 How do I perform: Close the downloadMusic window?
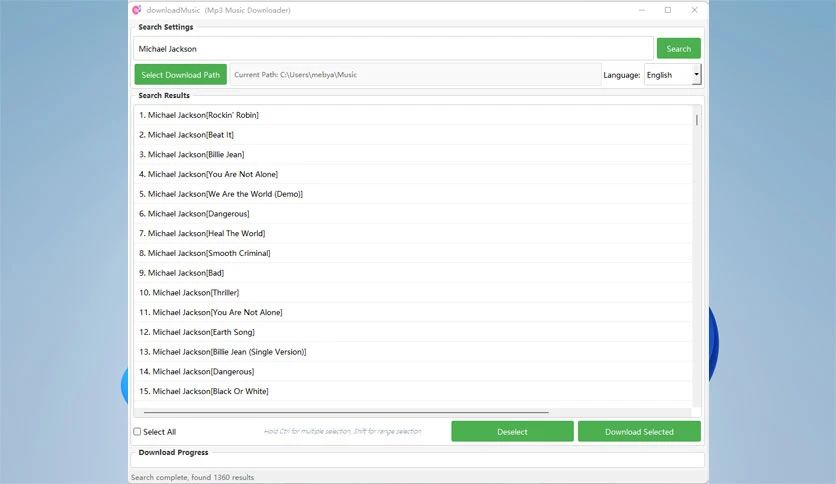694,10
